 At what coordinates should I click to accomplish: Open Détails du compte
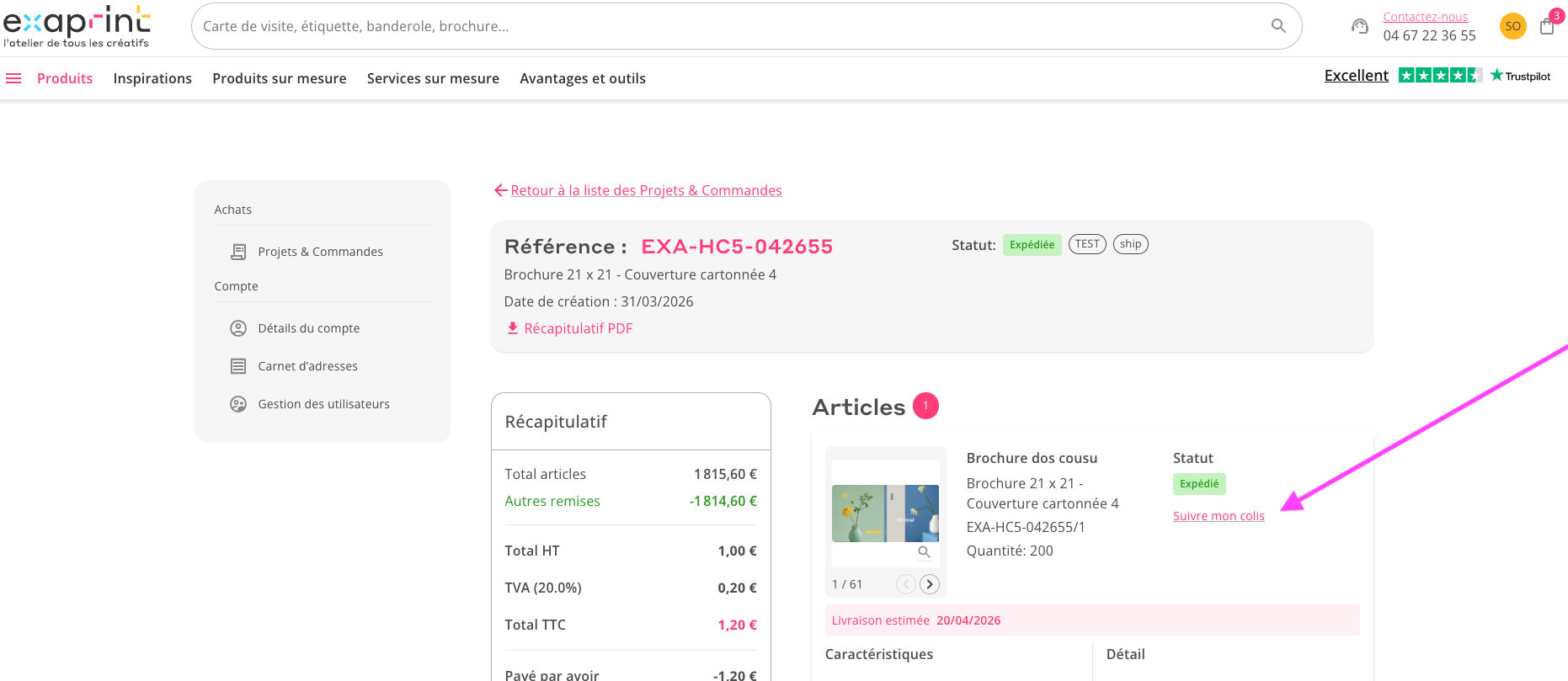308,328
